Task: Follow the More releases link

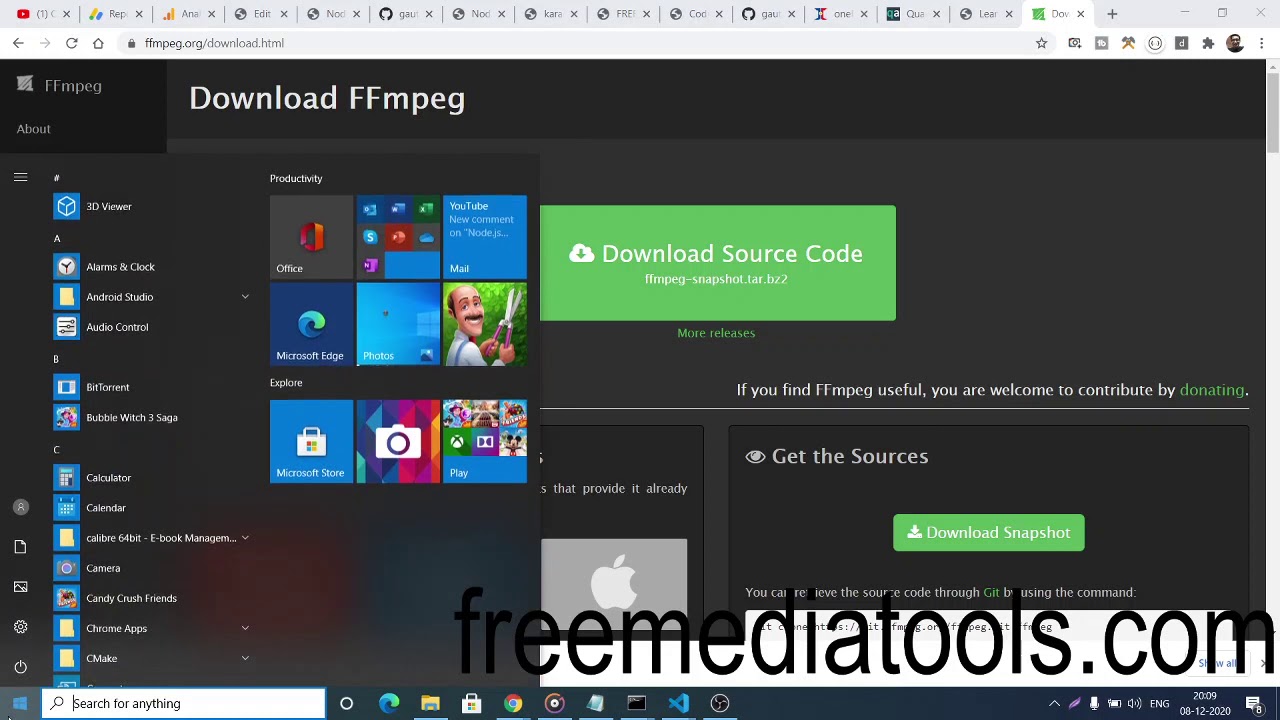Action: pos(716,333)
